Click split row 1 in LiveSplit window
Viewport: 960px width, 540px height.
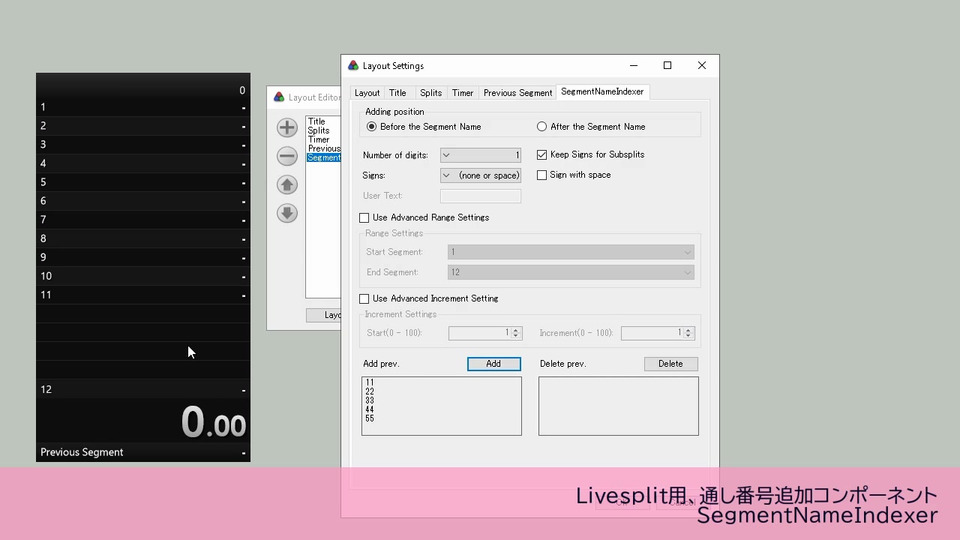[x=143, y=107]
